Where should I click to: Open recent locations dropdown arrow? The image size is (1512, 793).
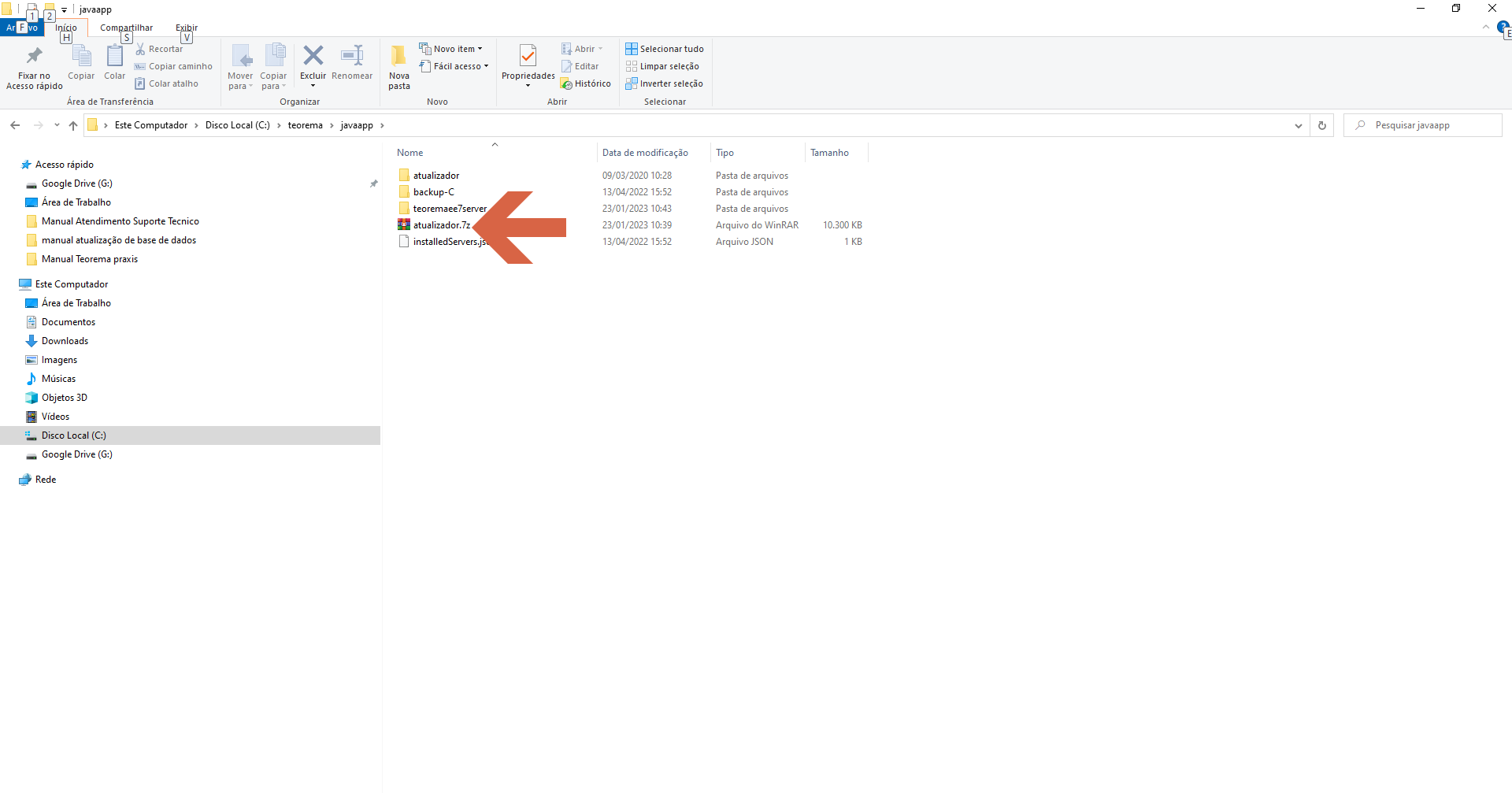[x=57, y=125]
